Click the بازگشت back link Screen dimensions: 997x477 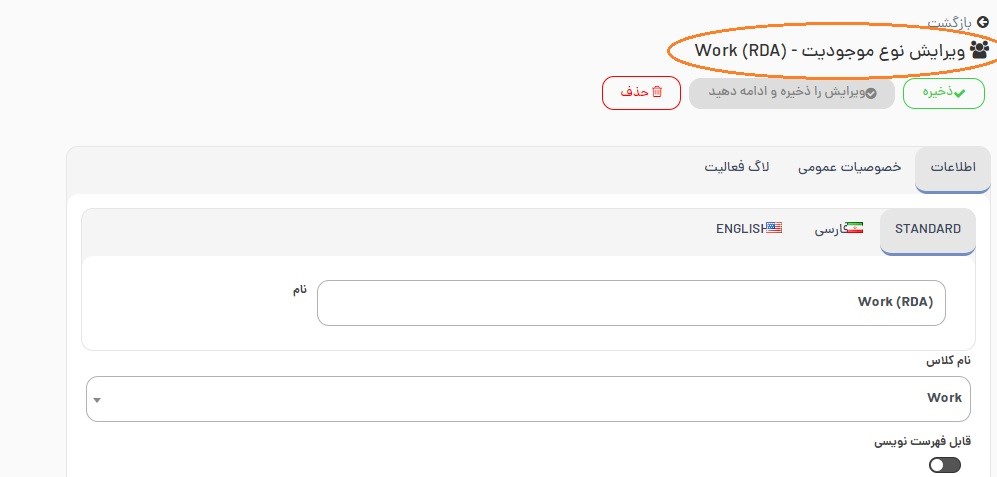pos(950,22)
